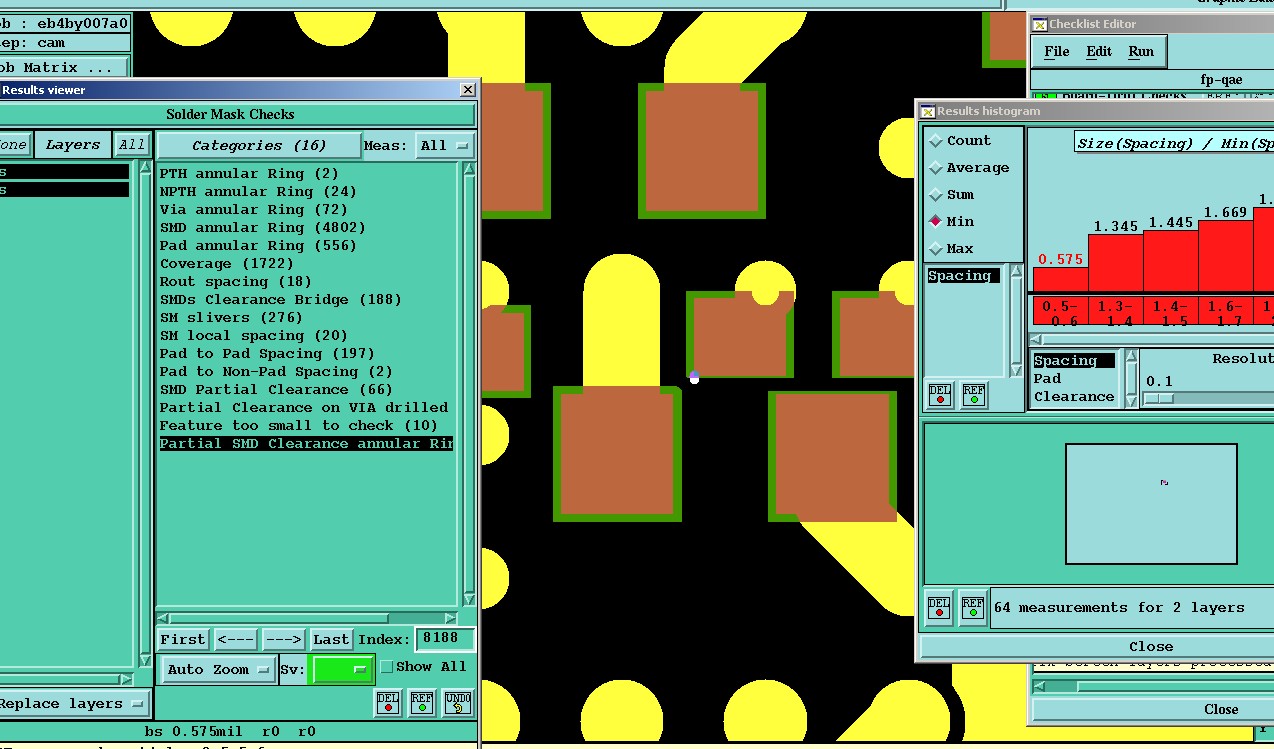Open the Meas All dropdown

coord(444,145)
